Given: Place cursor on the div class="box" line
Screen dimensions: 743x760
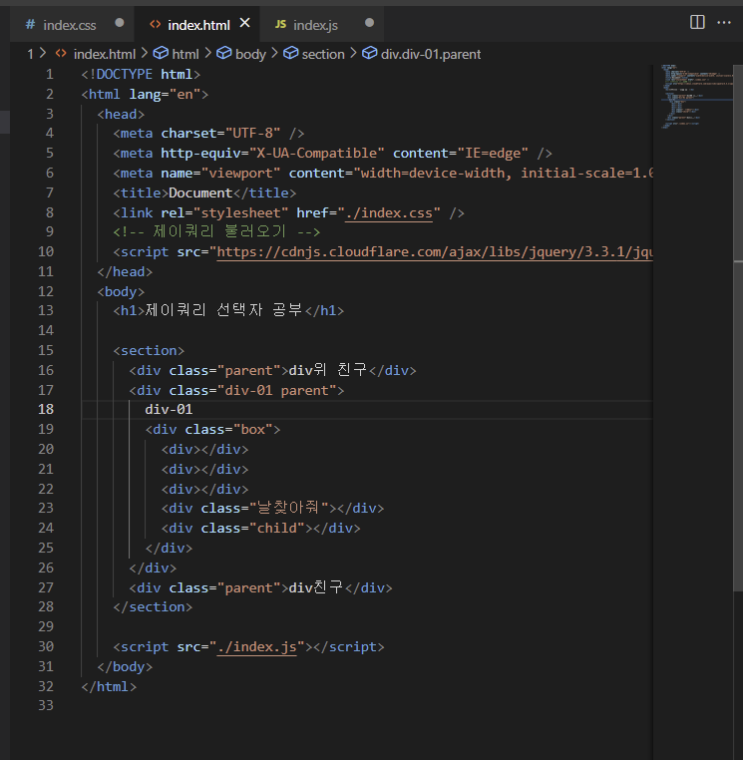Looking at the screenshot, I should pyautogui.click(x=213, y=429).
